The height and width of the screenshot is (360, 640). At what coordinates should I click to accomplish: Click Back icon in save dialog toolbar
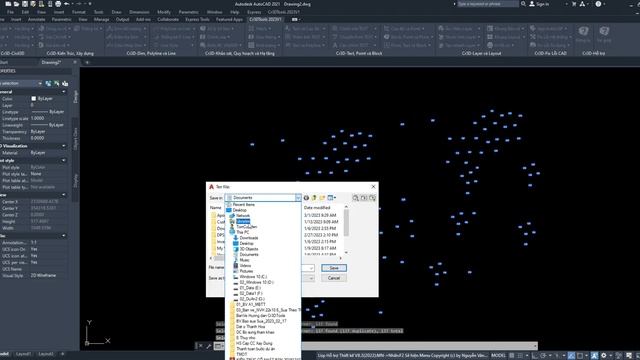[x=306, y=198]
